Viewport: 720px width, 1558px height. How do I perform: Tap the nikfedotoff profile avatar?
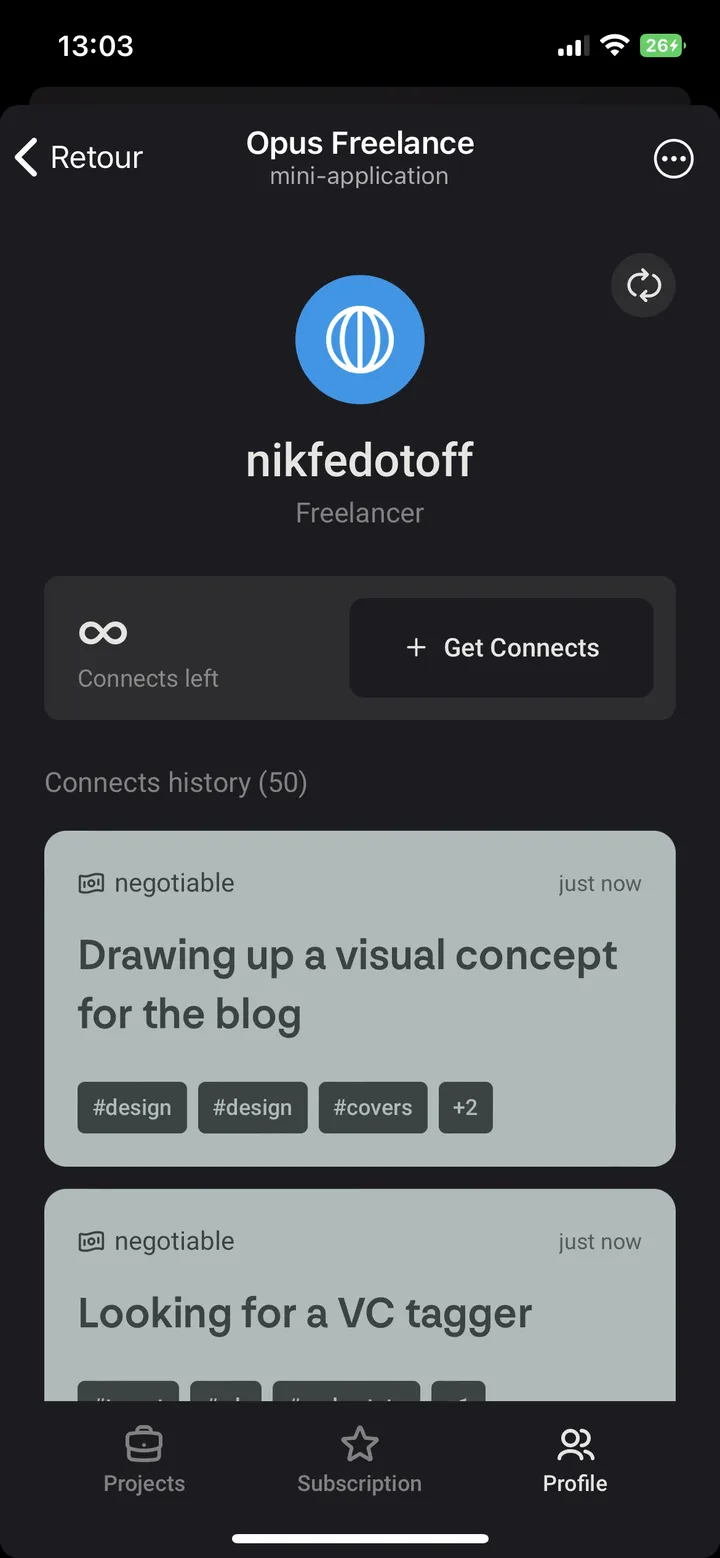tap(359, 338)
